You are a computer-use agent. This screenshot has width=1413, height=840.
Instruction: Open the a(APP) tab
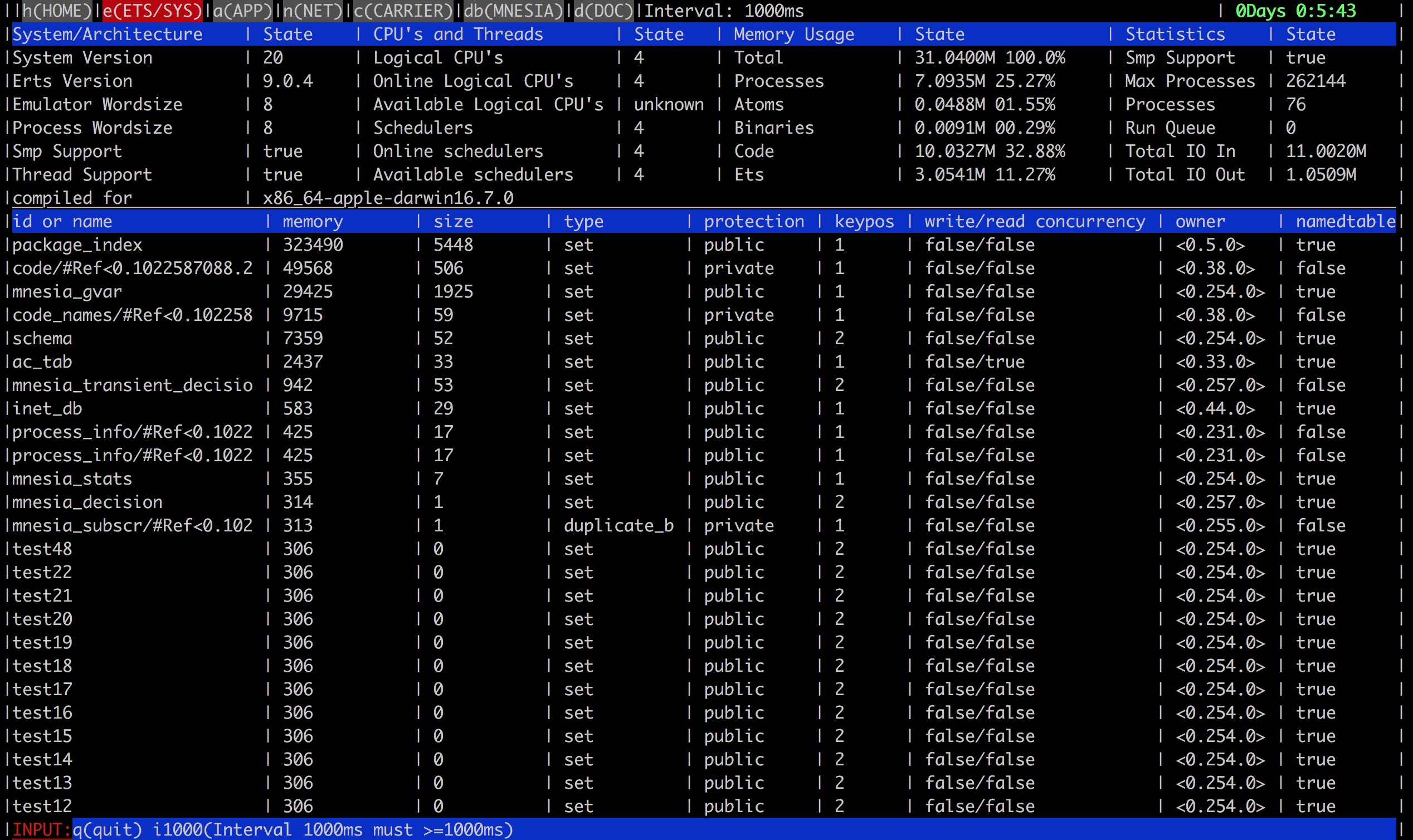[242, 11]
